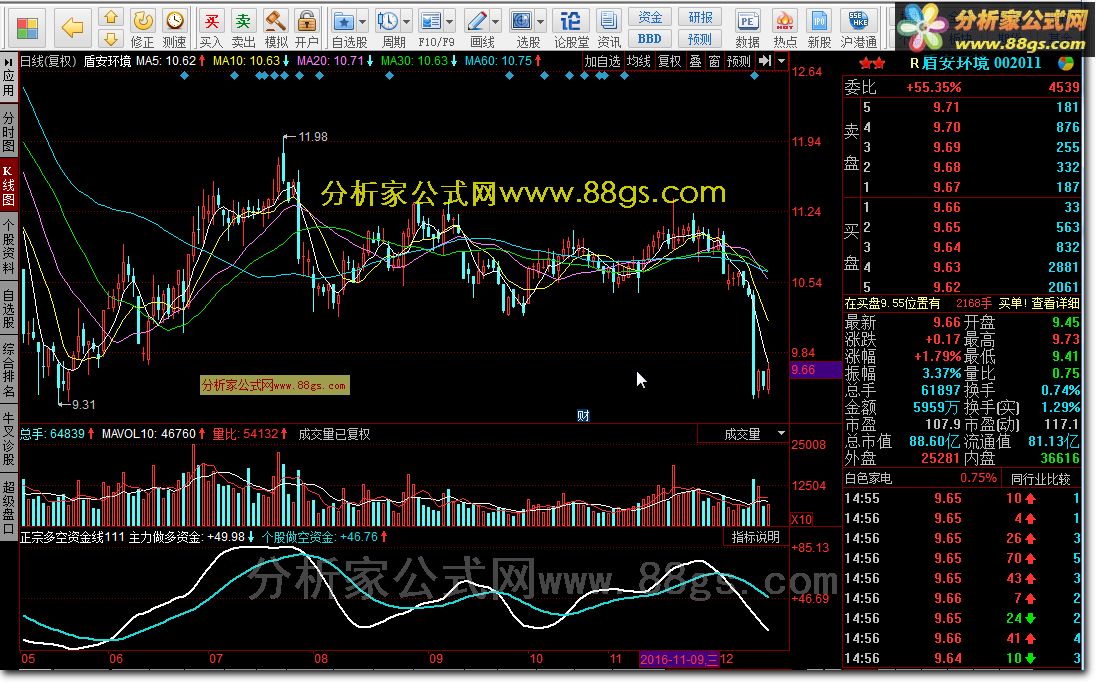Select the 画线 drawing pencil tool
Image resolution: width=1097 pixels, height=683 pixels.
point(476,21)
